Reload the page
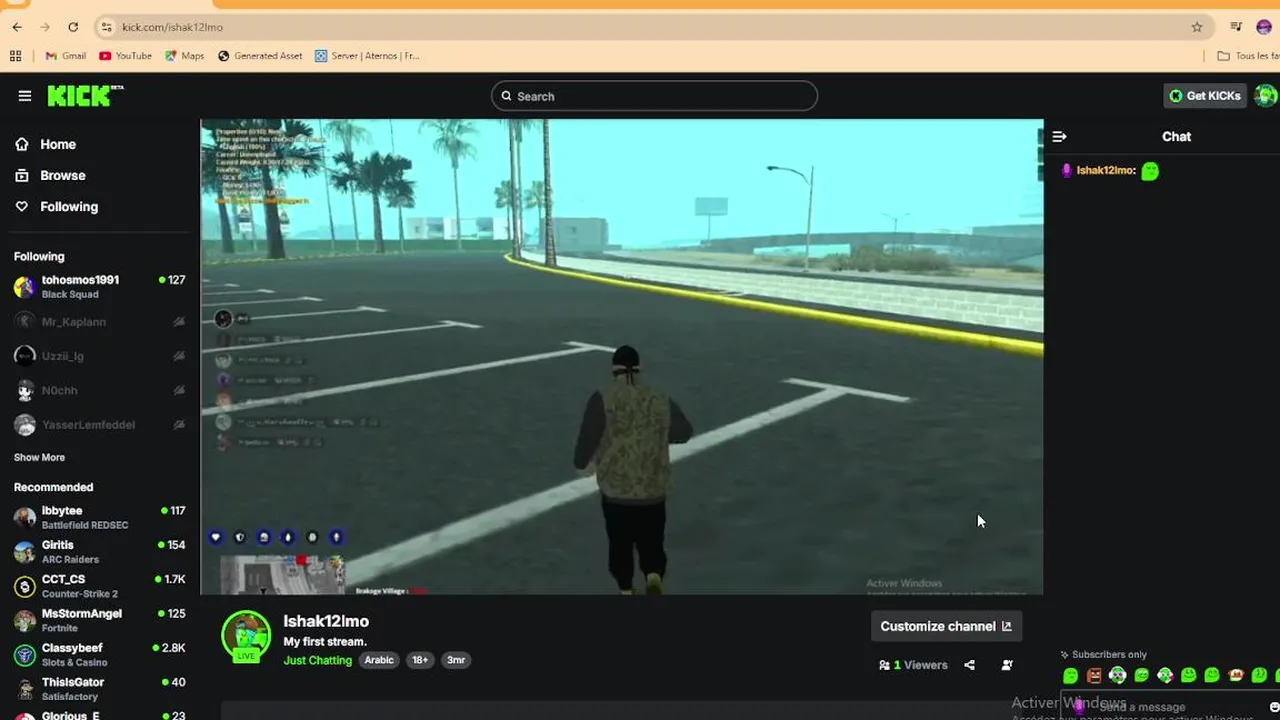The image size is (1280, 720). [x=73, y=27]
